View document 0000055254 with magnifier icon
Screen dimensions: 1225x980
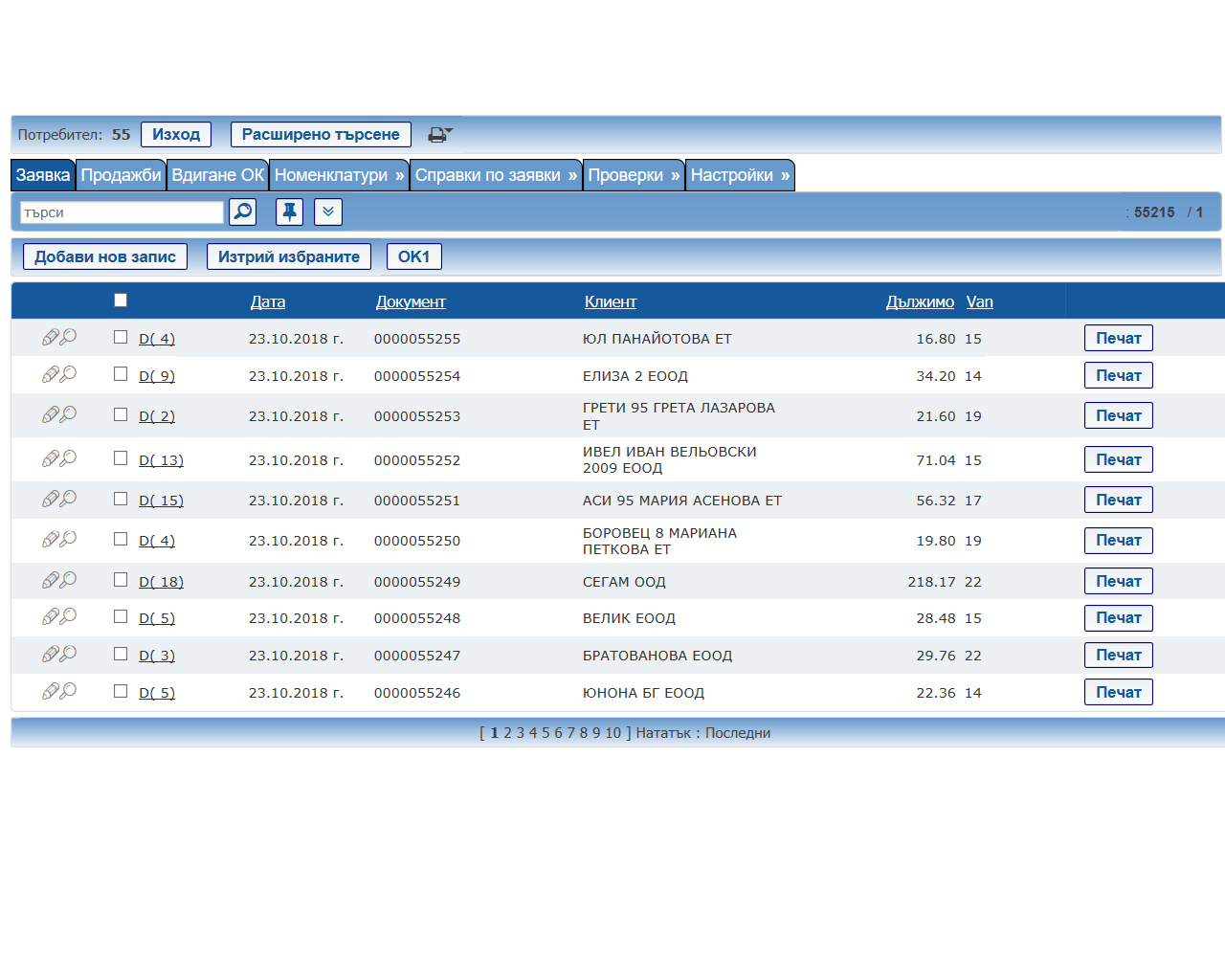[69, 375]
